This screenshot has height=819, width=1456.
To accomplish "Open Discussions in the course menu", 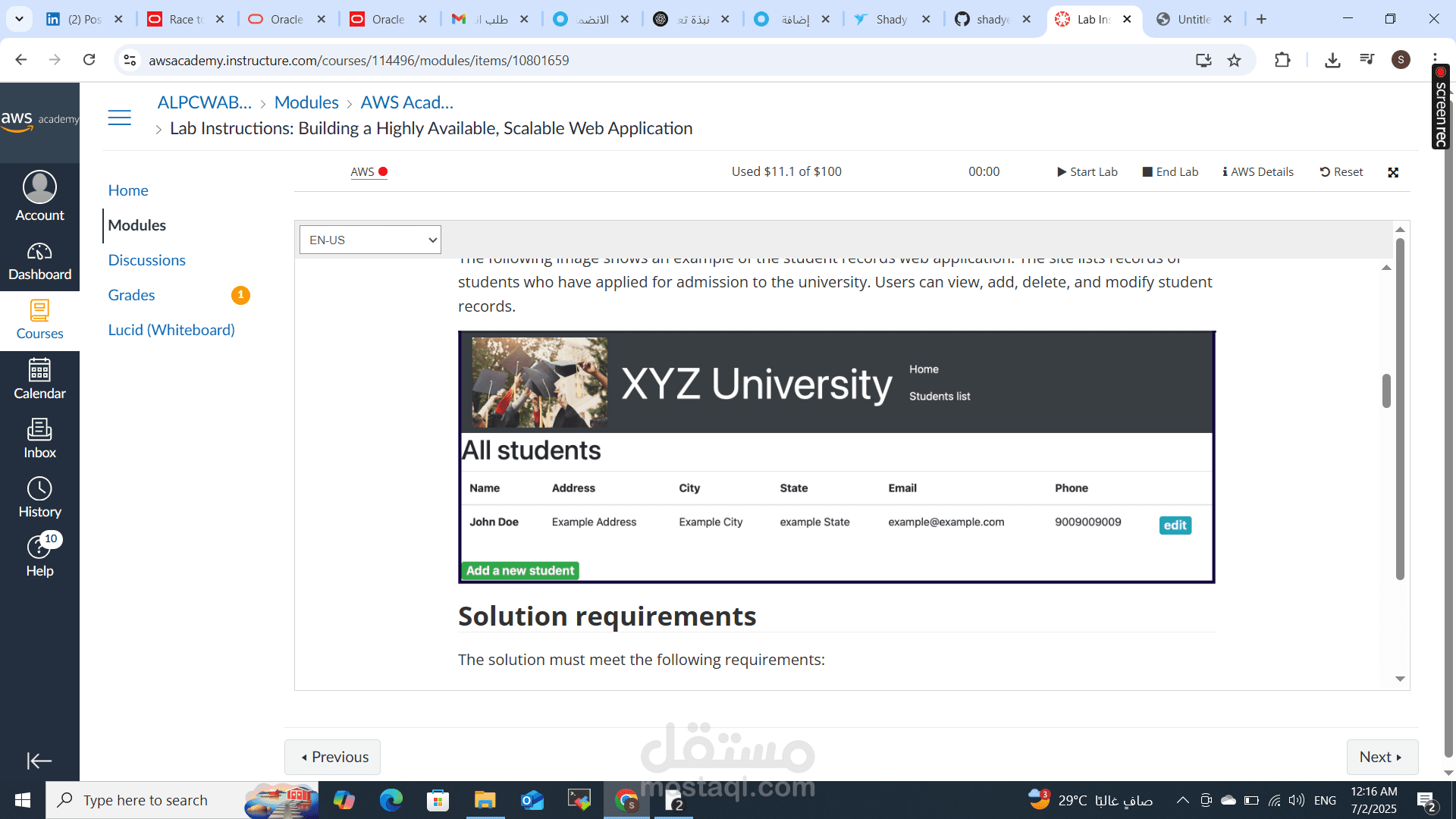I will [x=146, y=260].
